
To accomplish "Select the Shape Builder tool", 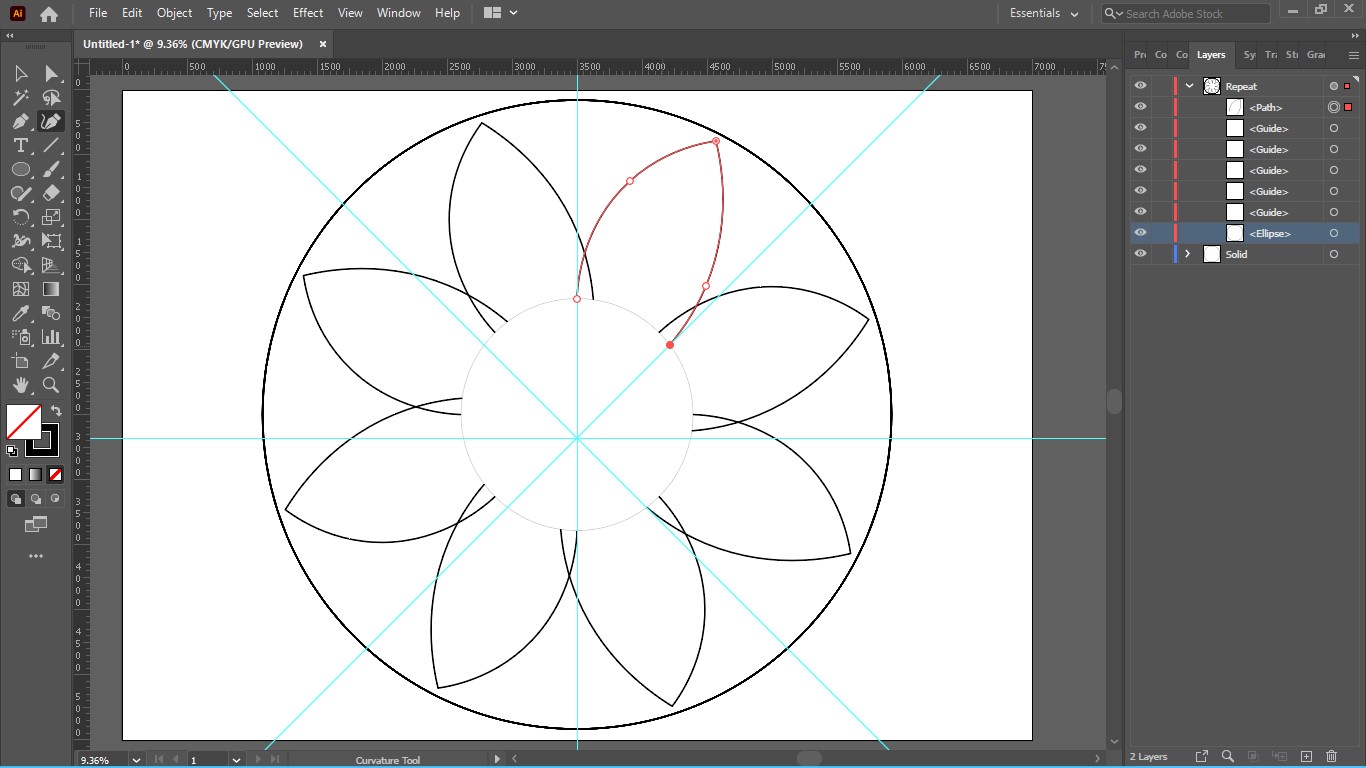I will tap(21, 265).
